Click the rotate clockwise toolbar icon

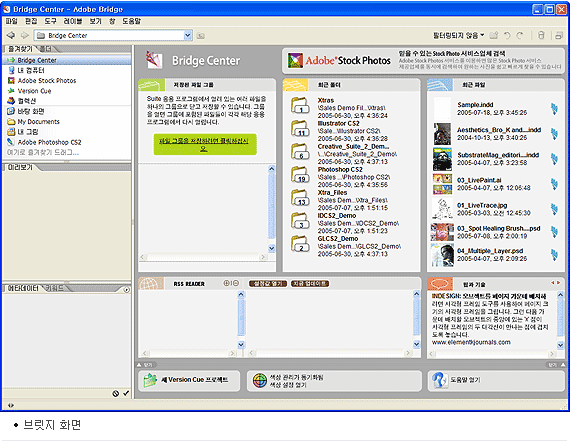[x=520, y=35]
